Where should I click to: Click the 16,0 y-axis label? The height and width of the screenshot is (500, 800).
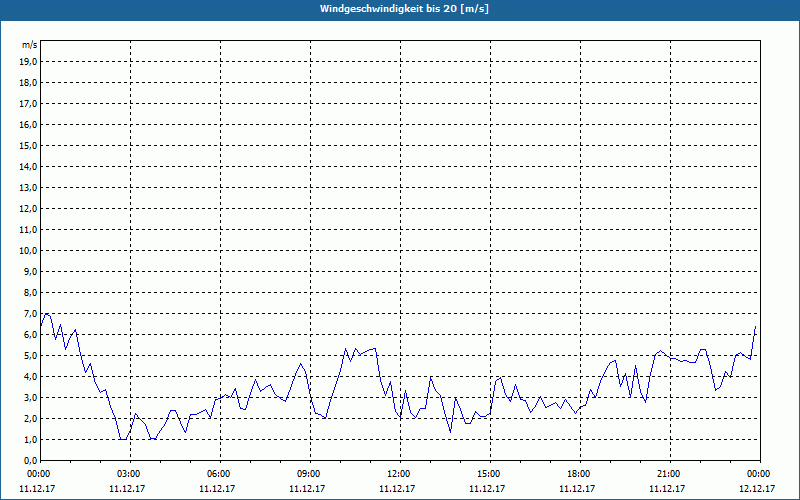coord(28,124)
